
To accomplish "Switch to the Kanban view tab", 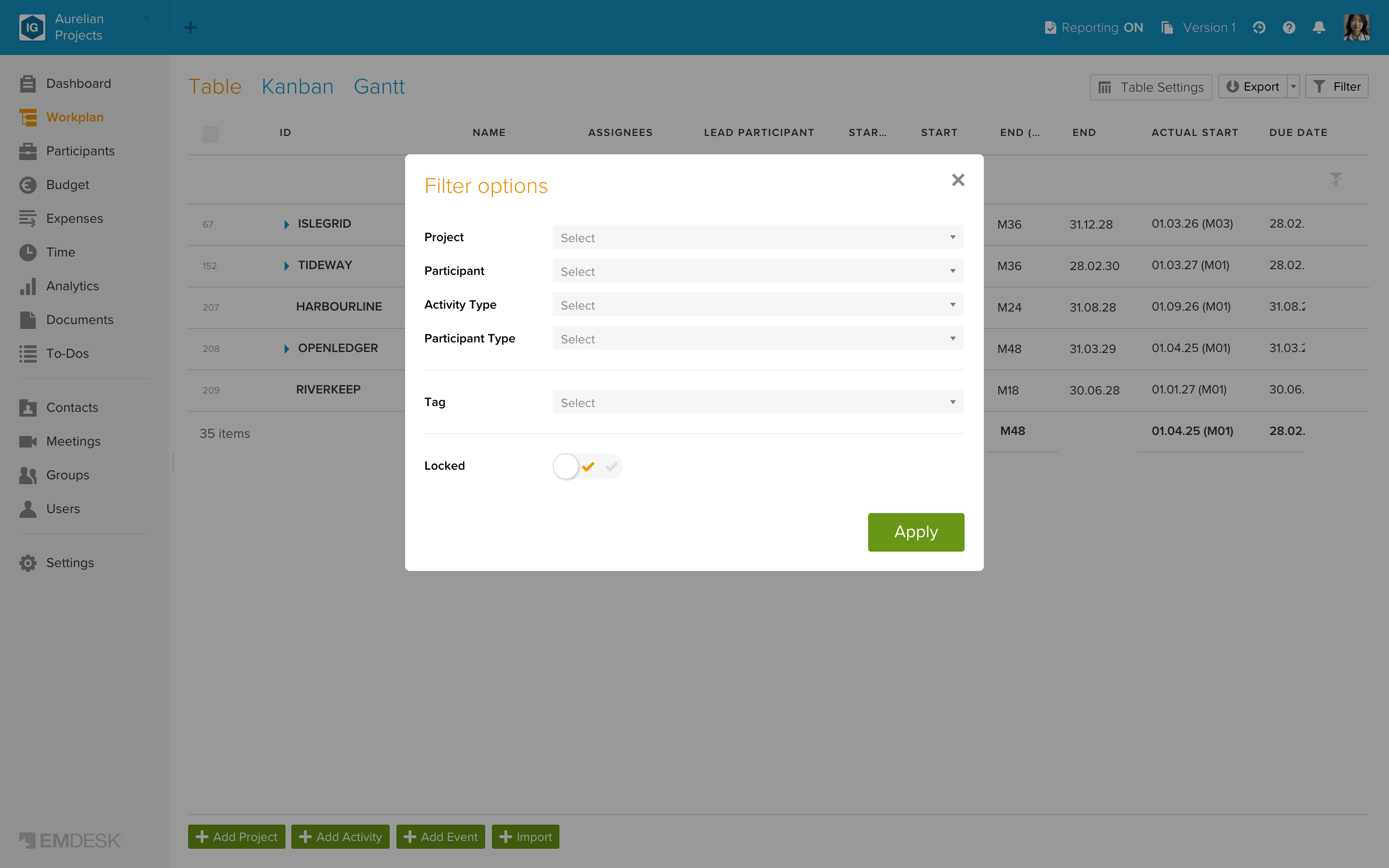I will [297, 87].
